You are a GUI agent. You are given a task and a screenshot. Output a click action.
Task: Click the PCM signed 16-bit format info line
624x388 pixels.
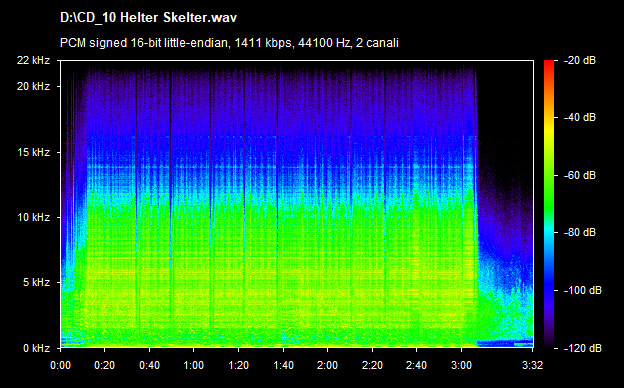(229, 43)
